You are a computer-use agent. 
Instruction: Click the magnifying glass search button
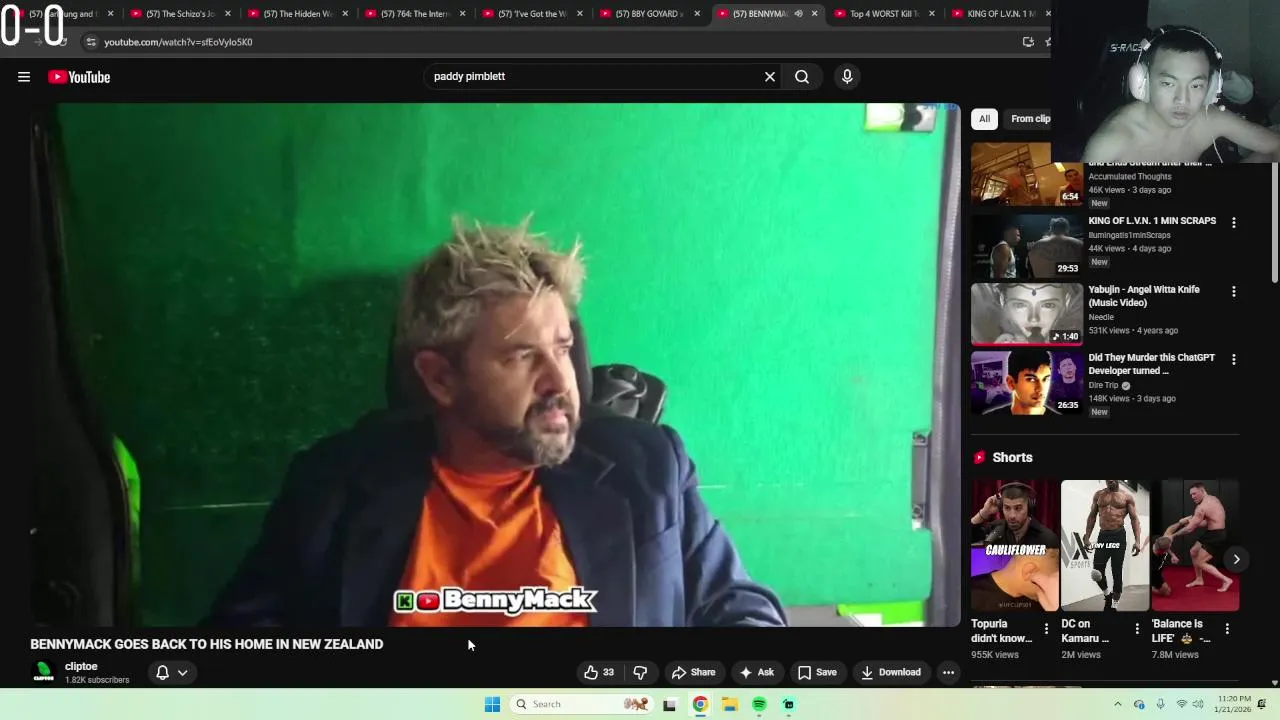[x=802, y=76]
